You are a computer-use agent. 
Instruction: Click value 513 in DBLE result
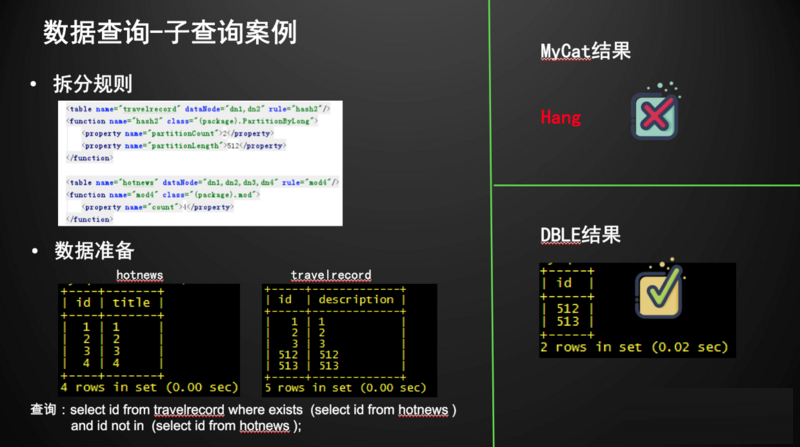568,321
